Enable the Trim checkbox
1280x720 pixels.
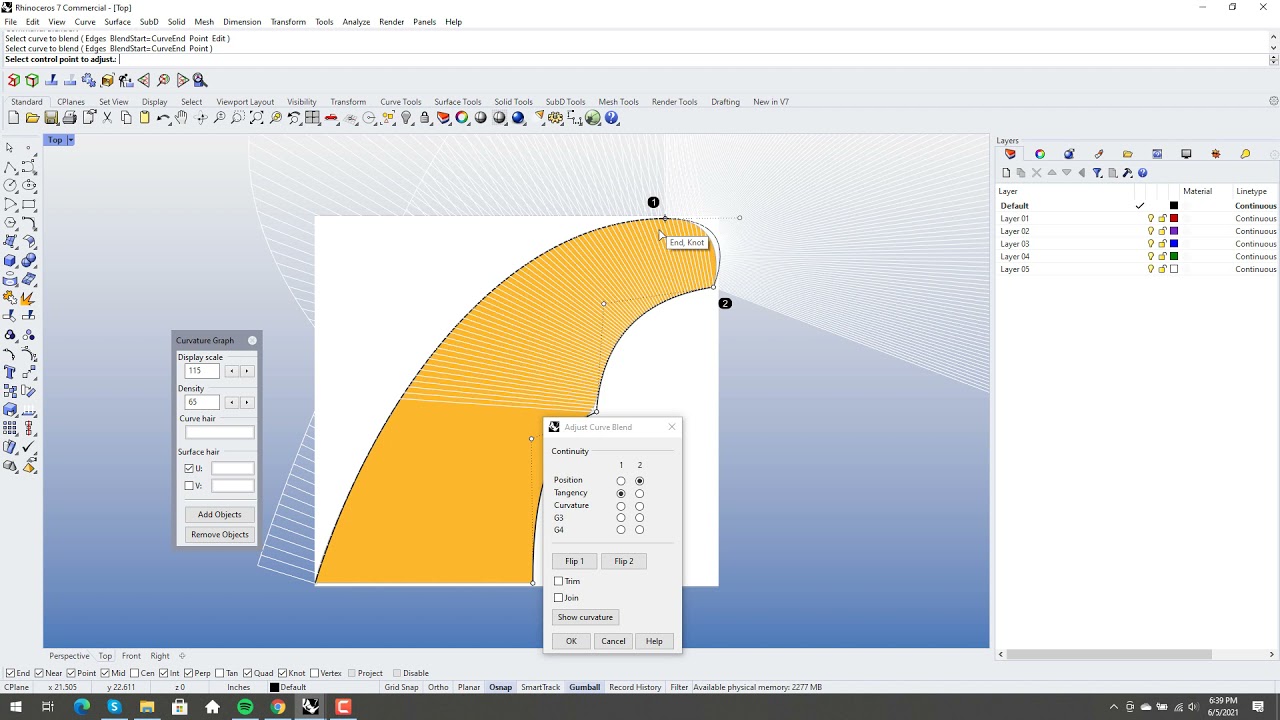(558, 581)
